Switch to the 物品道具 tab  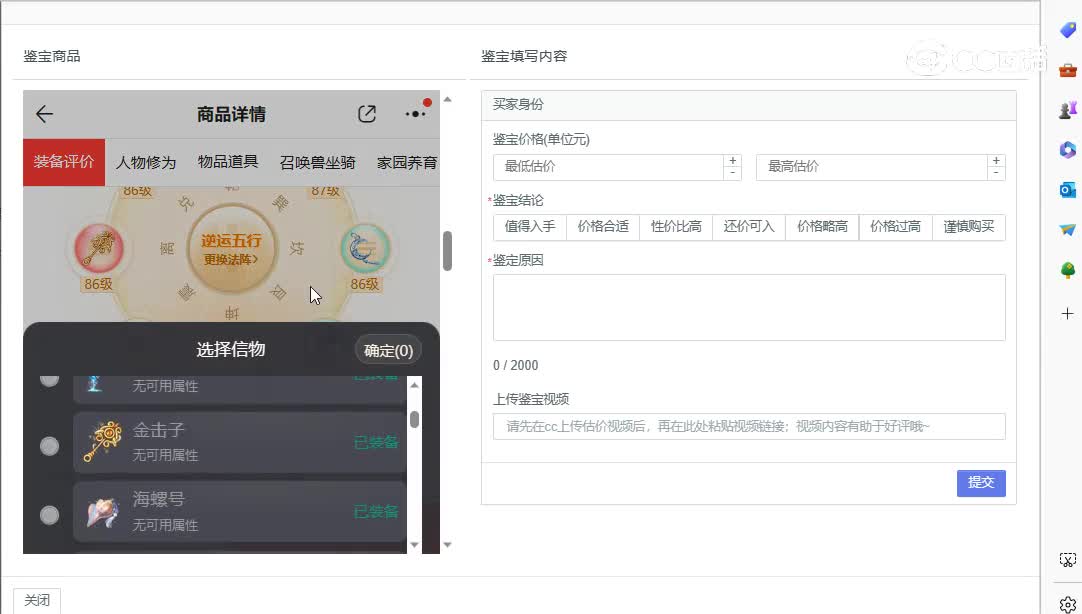tap(228, 161)
